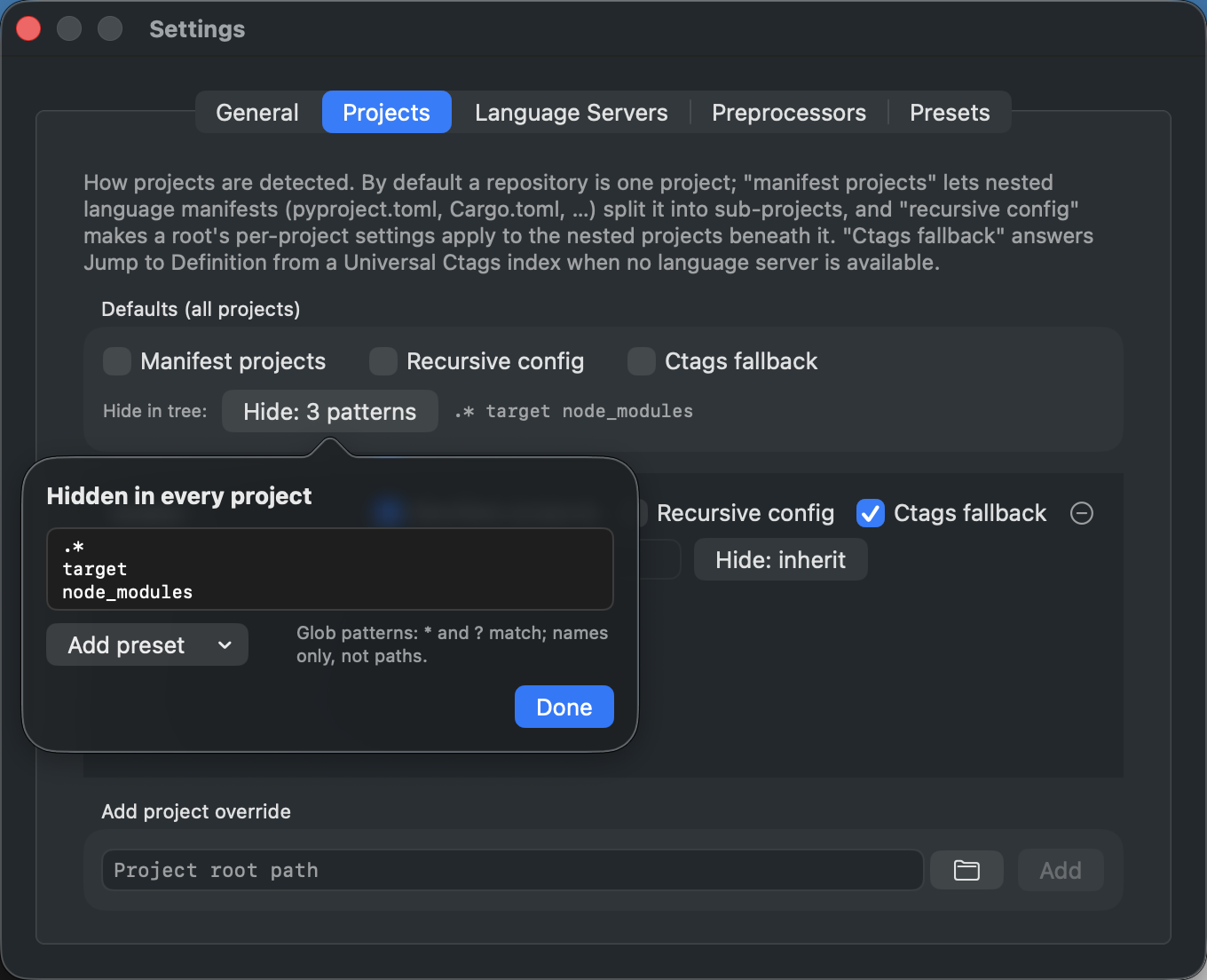Click the Hide: inherit button

[780, 559]
